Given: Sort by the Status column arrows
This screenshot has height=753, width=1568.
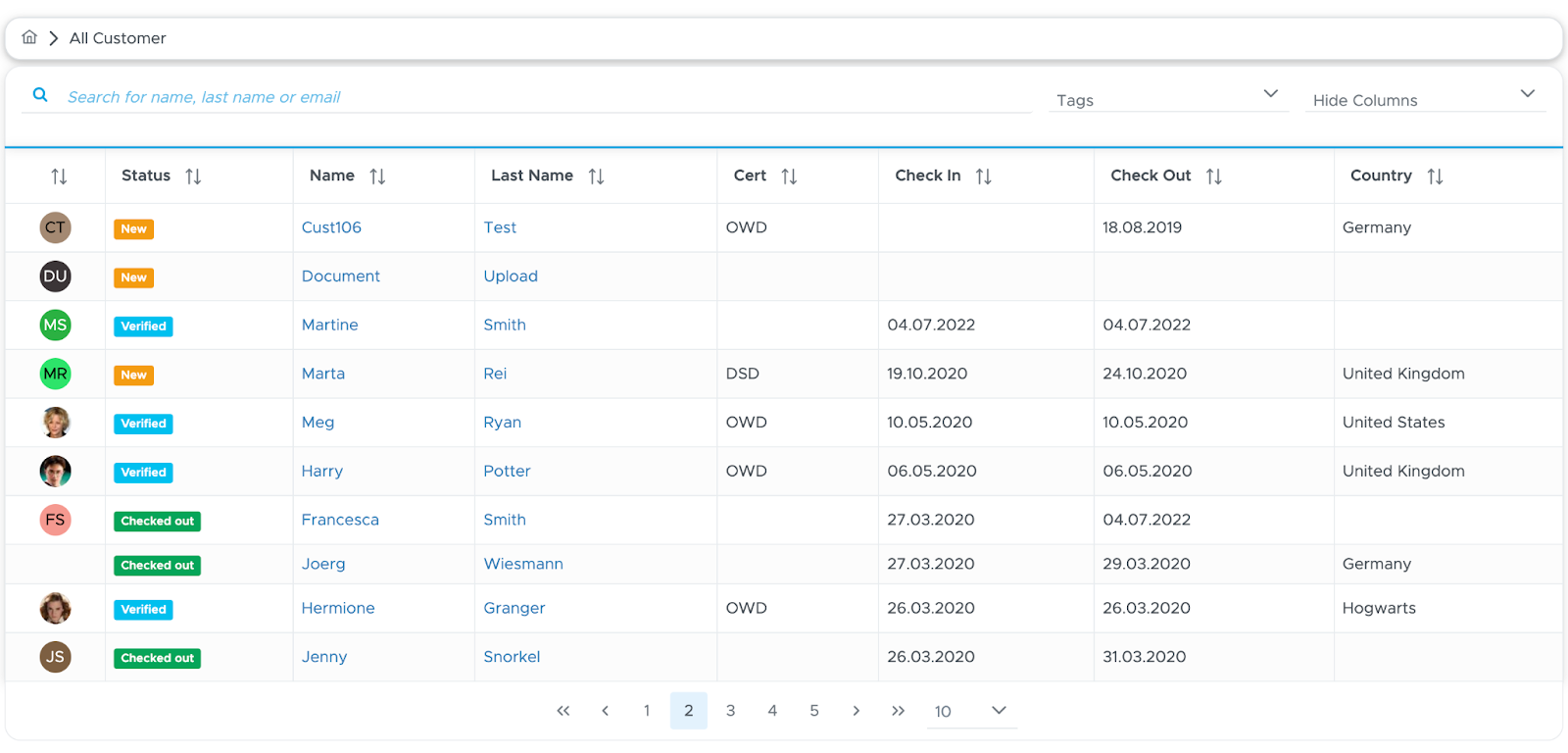Looking at the screenshot, I should click(193, 176).
